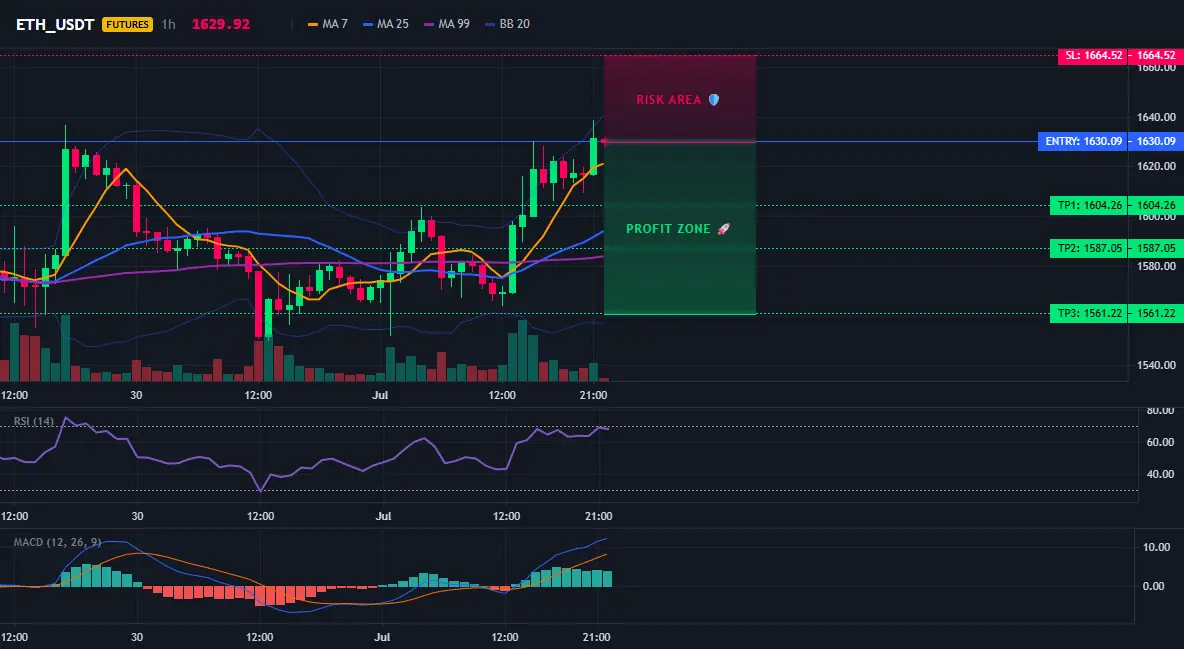Screen dimensions: 1184x649
Task: Click the blue 1630.09 axis price label
Action: [x=1156, y=141]
